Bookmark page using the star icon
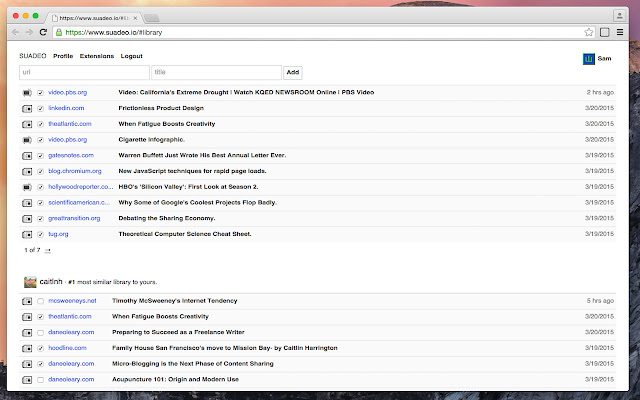Viewport: 640px width, 400px height. click(x=589, y=32)
